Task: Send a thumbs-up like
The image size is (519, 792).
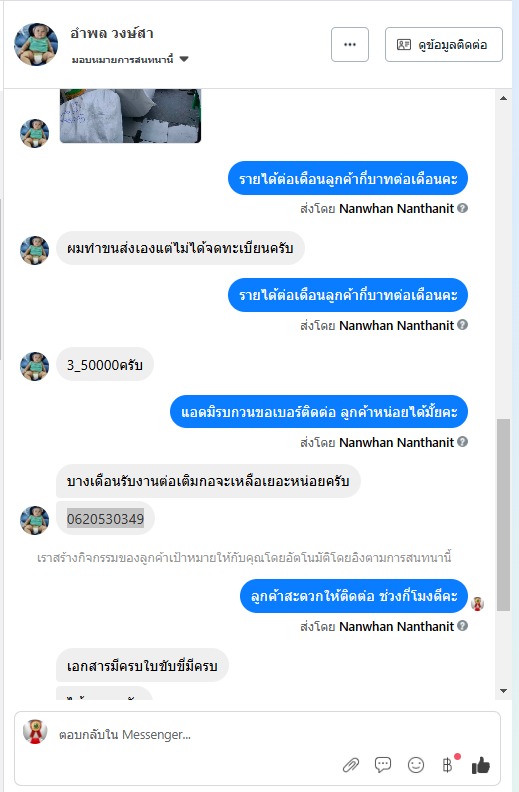Action: [481, 765]
